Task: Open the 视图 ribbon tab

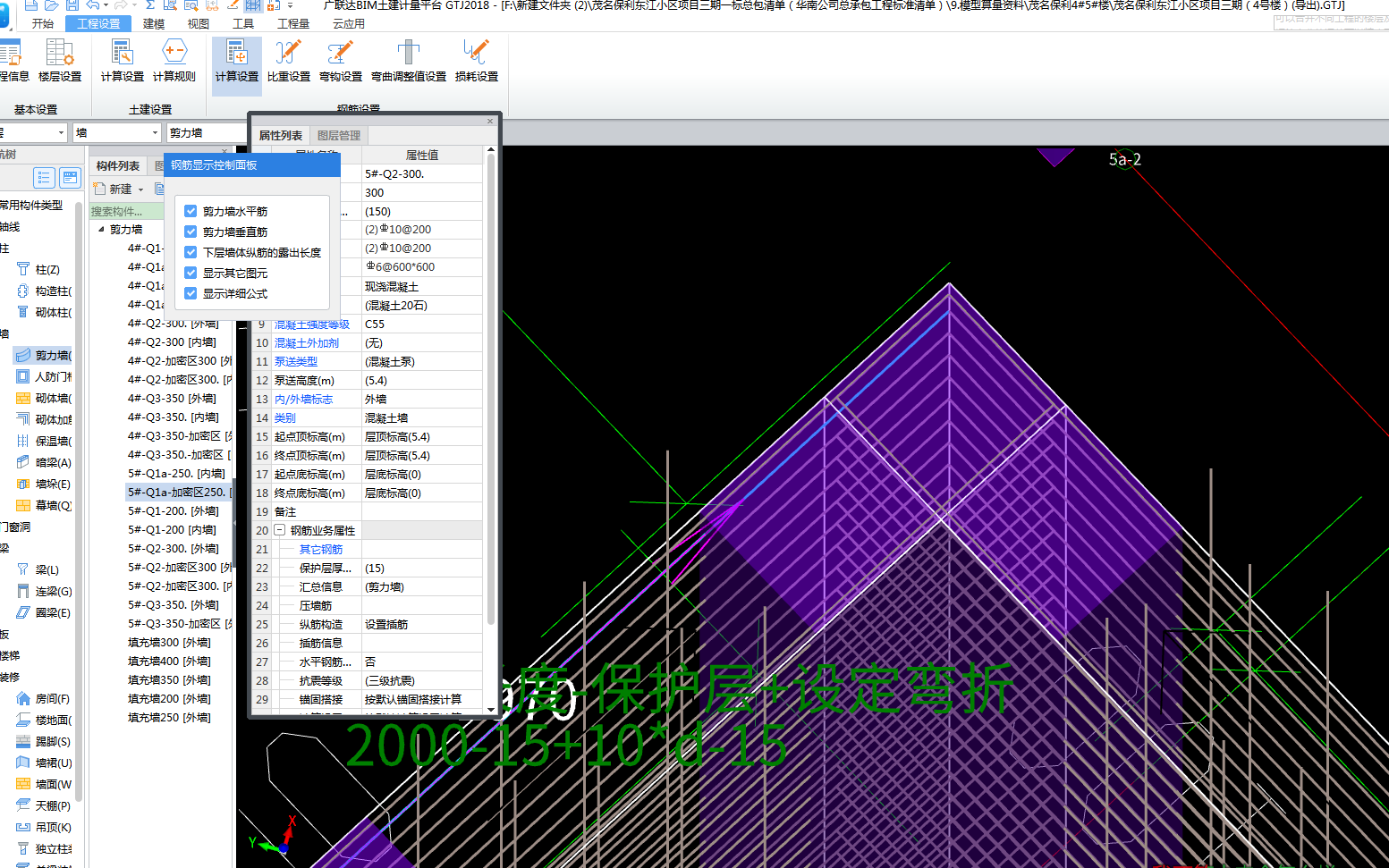Action: tap(199, 23)
